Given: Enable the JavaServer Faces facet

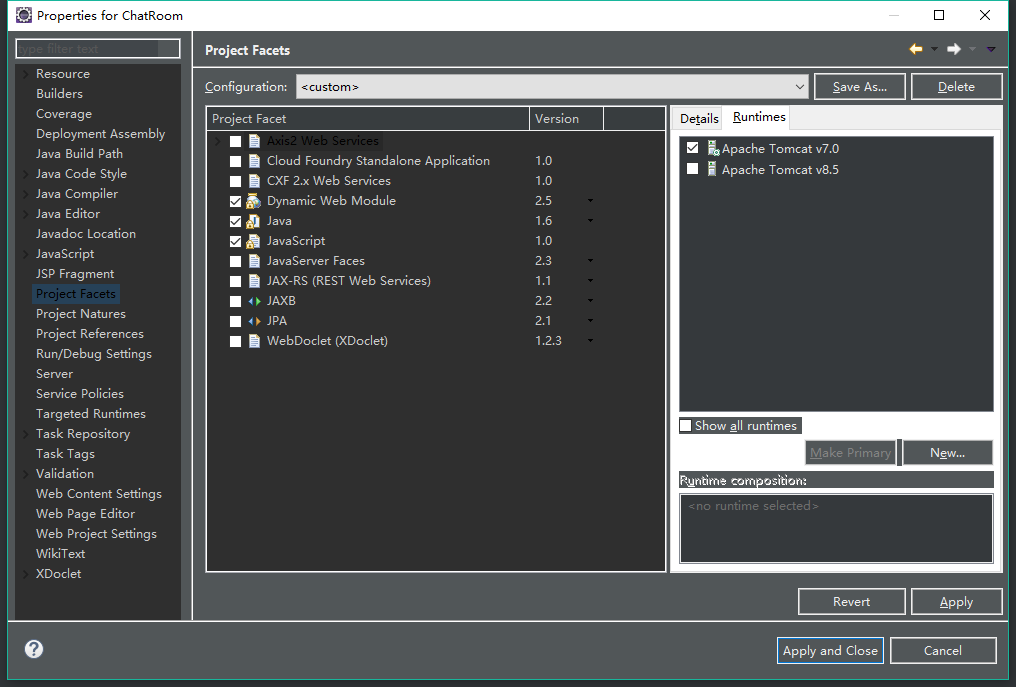Looking at the screenshot, I should coord(235,262).
